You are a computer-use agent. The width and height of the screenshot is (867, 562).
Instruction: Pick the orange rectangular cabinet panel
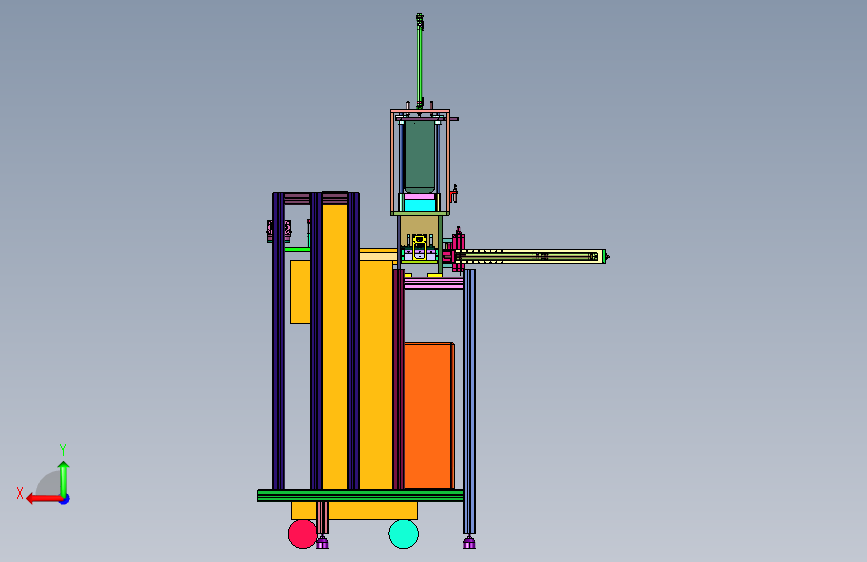pyautogui.click(x=429, y=415)
